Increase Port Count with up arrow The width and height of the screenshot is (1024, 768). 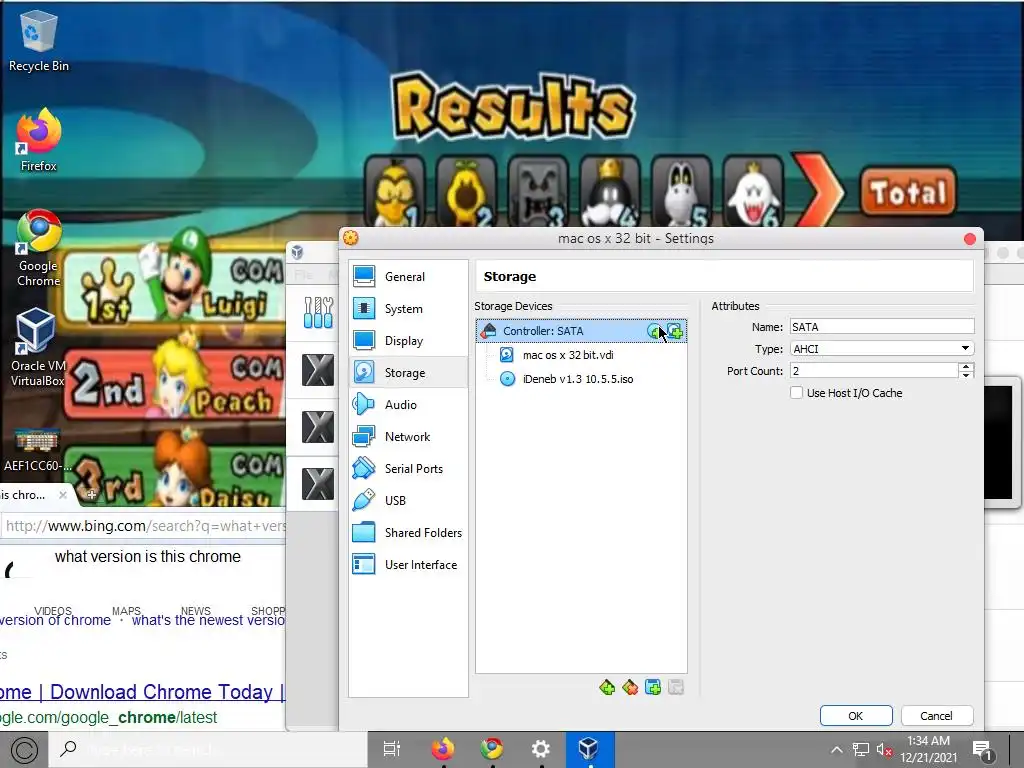966,366
